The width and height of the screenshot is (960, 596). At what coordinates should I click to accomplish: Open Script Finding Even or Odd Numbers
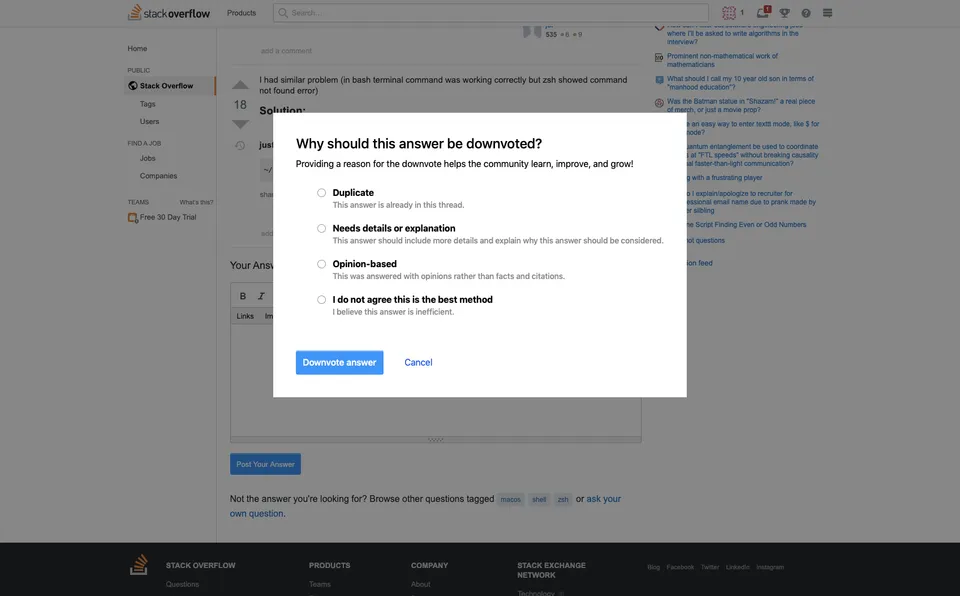pos(746,225)
